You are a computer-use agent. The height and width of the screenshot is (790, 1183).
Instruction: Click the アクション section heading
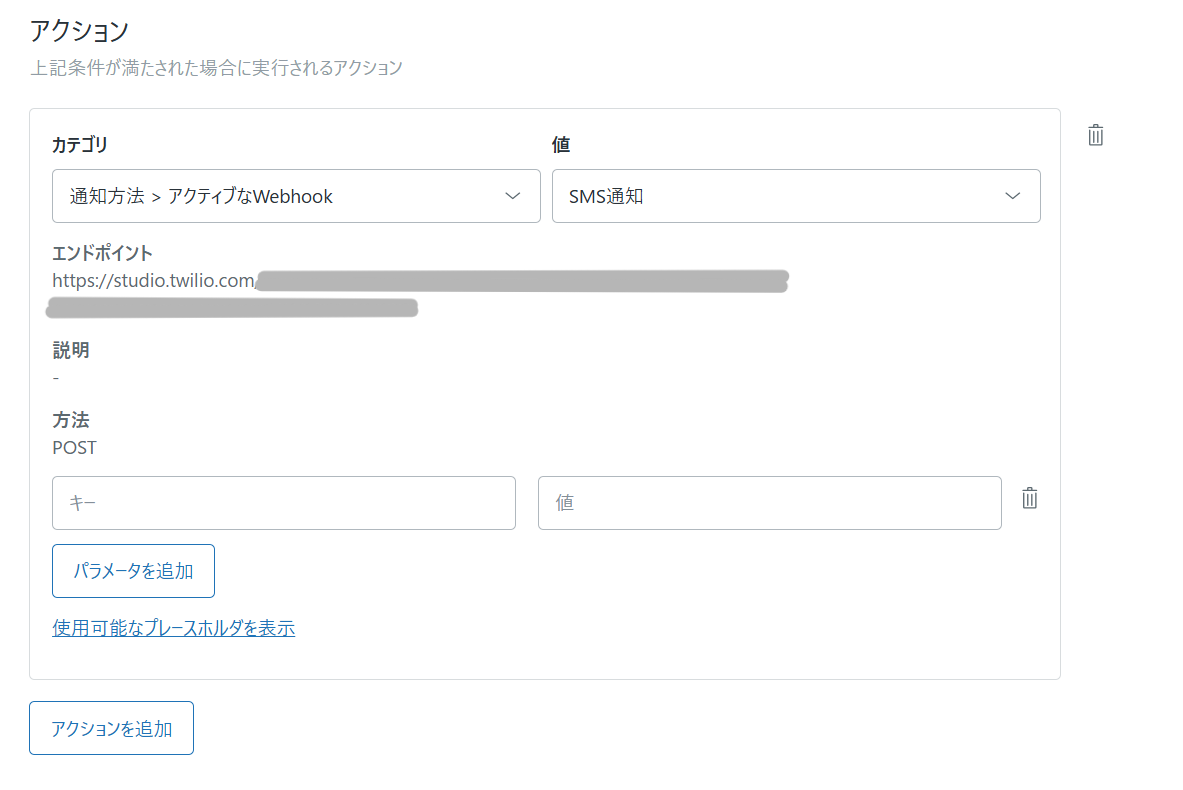79,31
